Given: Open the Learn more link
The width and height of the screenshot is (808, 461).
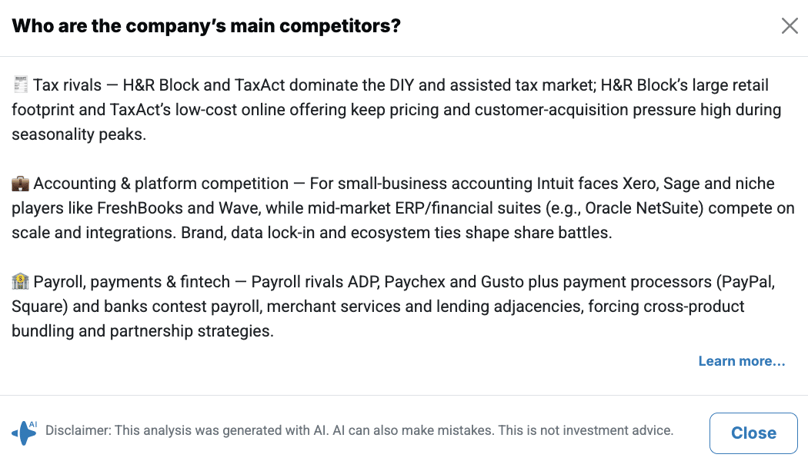Looking at the screenshot, I should pyautogui.click(x=741, y=361).
